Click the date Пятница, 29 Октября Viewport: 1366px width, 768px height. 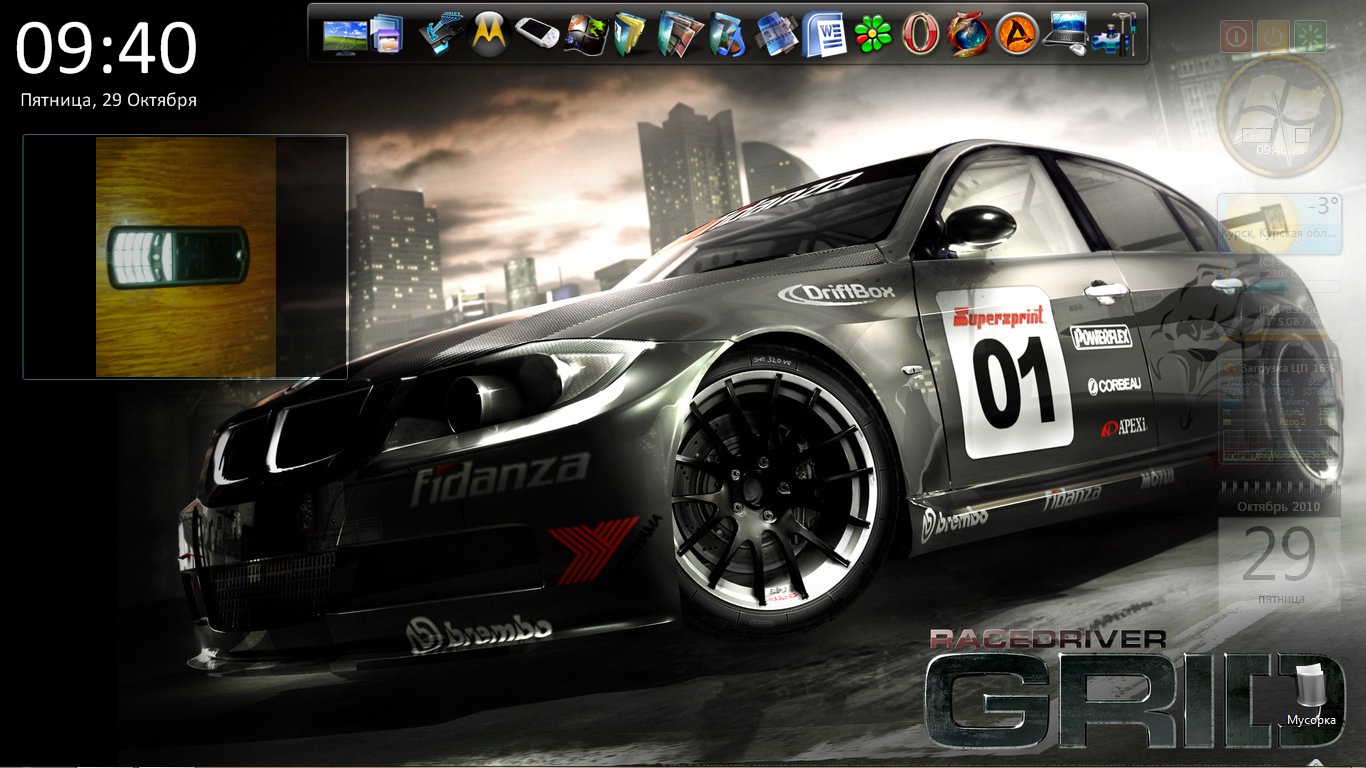coord(108,100)
